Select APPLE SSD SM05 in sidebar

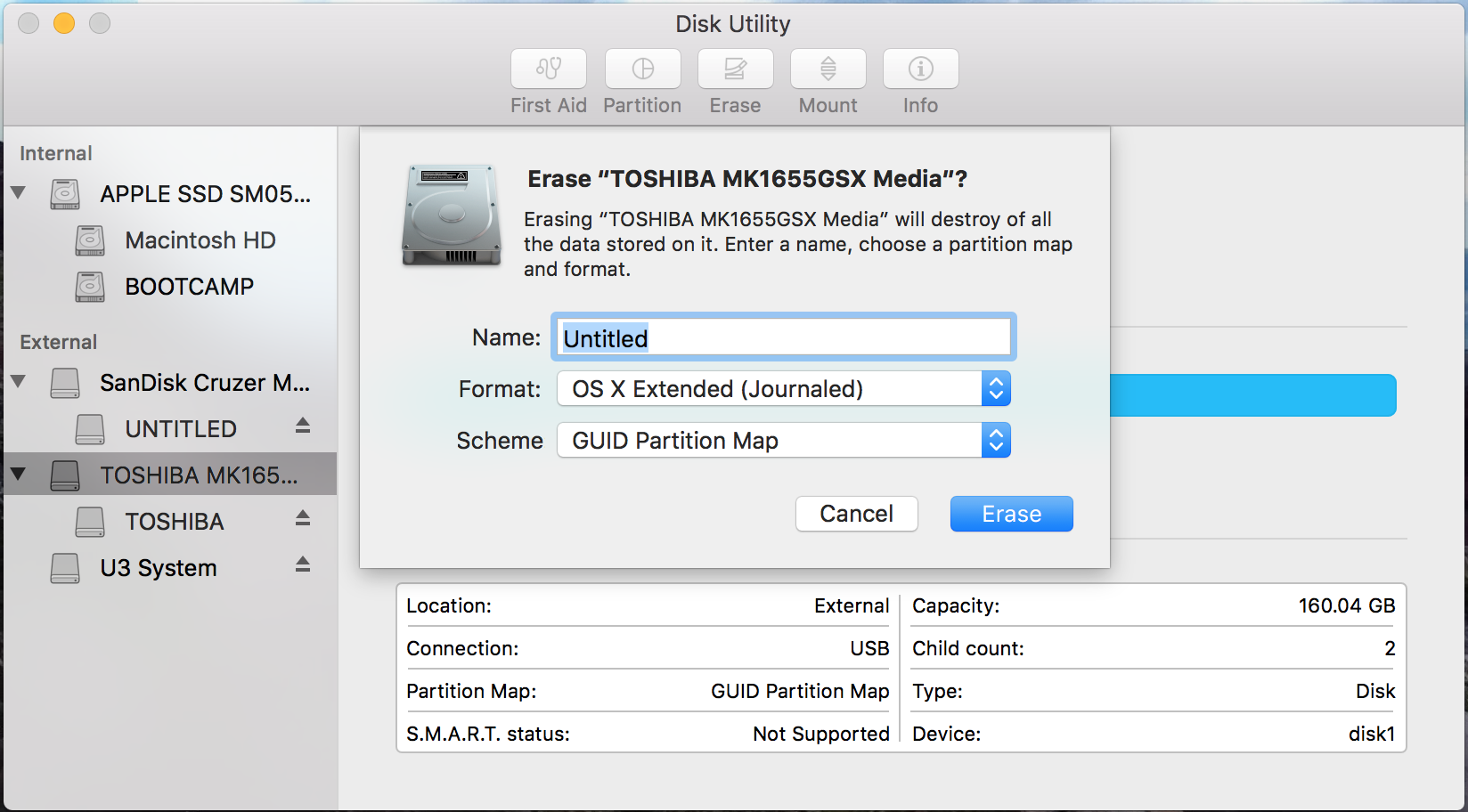coord(206,194)
